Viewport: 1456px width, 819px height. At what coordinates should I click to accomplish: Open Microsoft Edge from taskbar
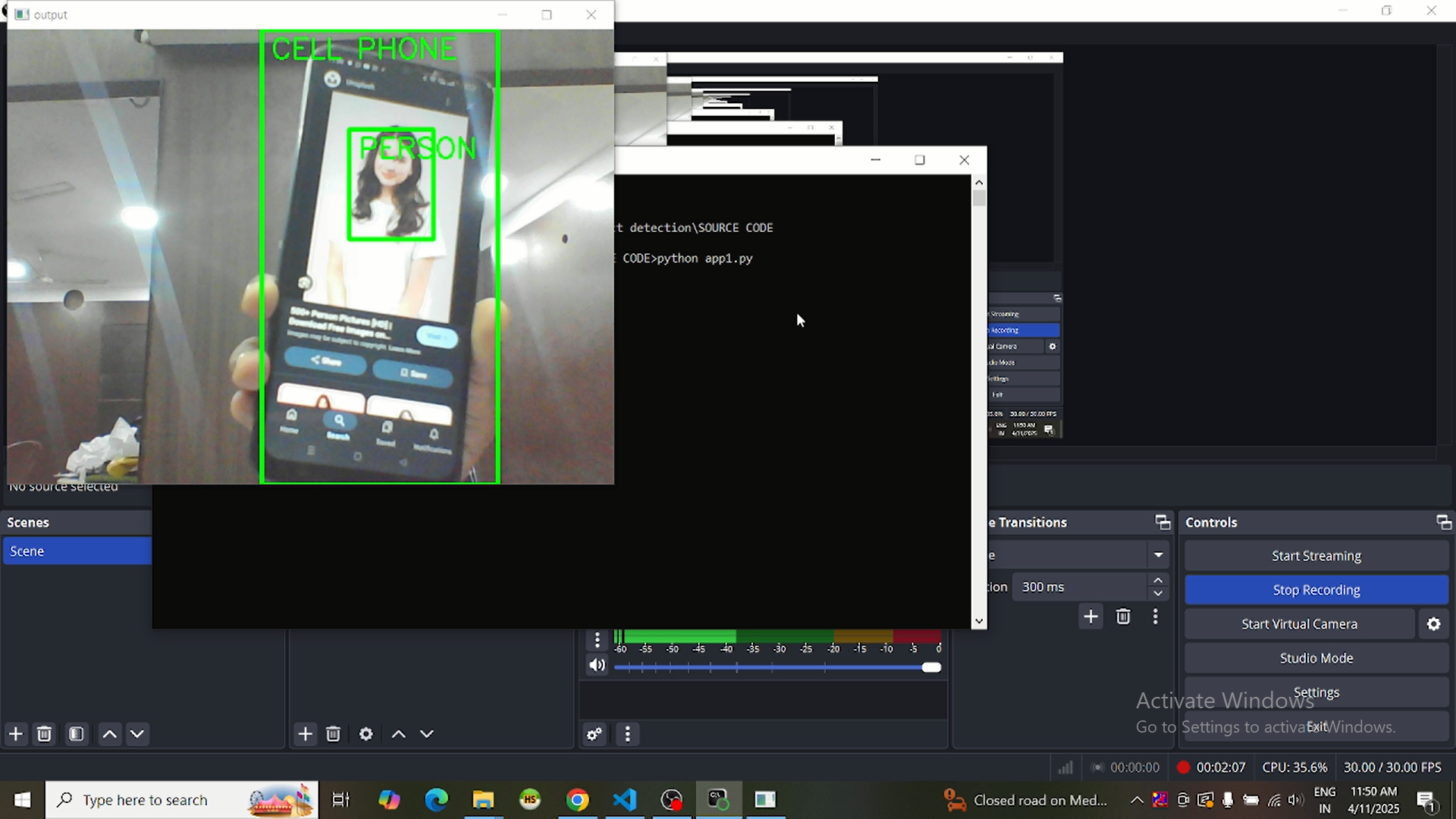(x=437, y=800)
